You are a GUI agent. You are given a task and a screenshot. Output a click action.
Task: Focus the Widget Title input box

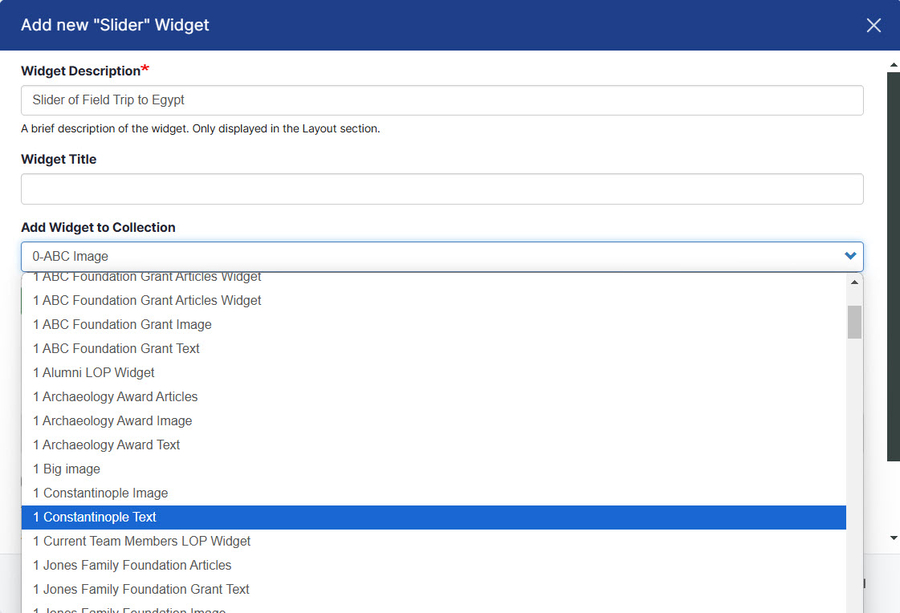pos(441,189)
